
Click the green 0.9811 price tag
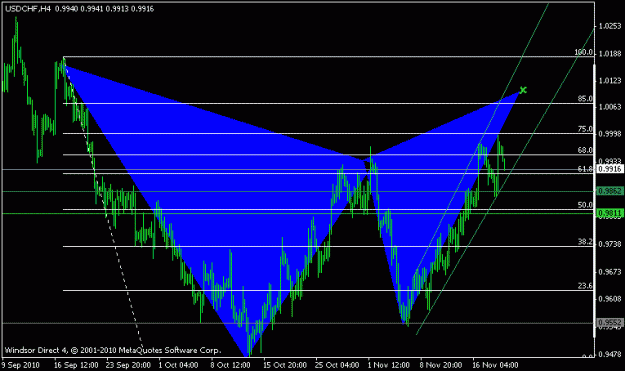(x=610, y=213)
